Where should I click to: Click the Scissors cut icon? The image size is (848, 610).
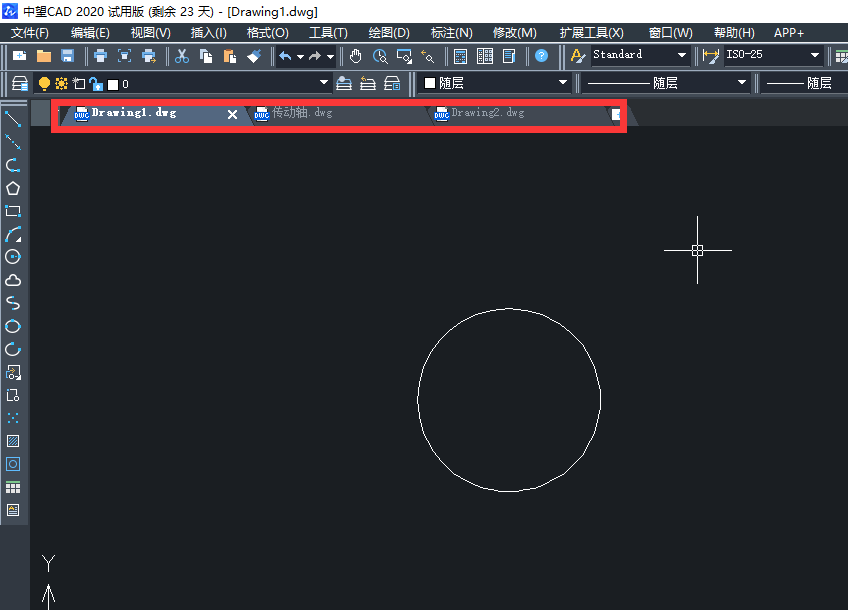coord(181,56)
